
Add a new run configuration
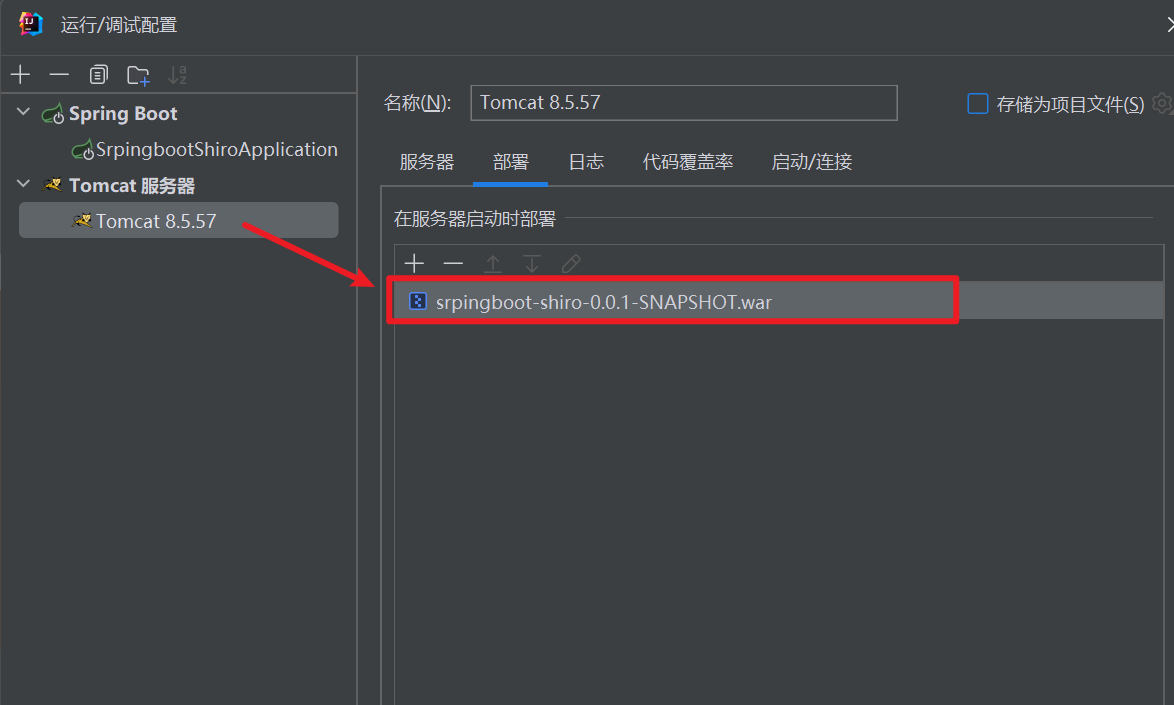(20, 75)
